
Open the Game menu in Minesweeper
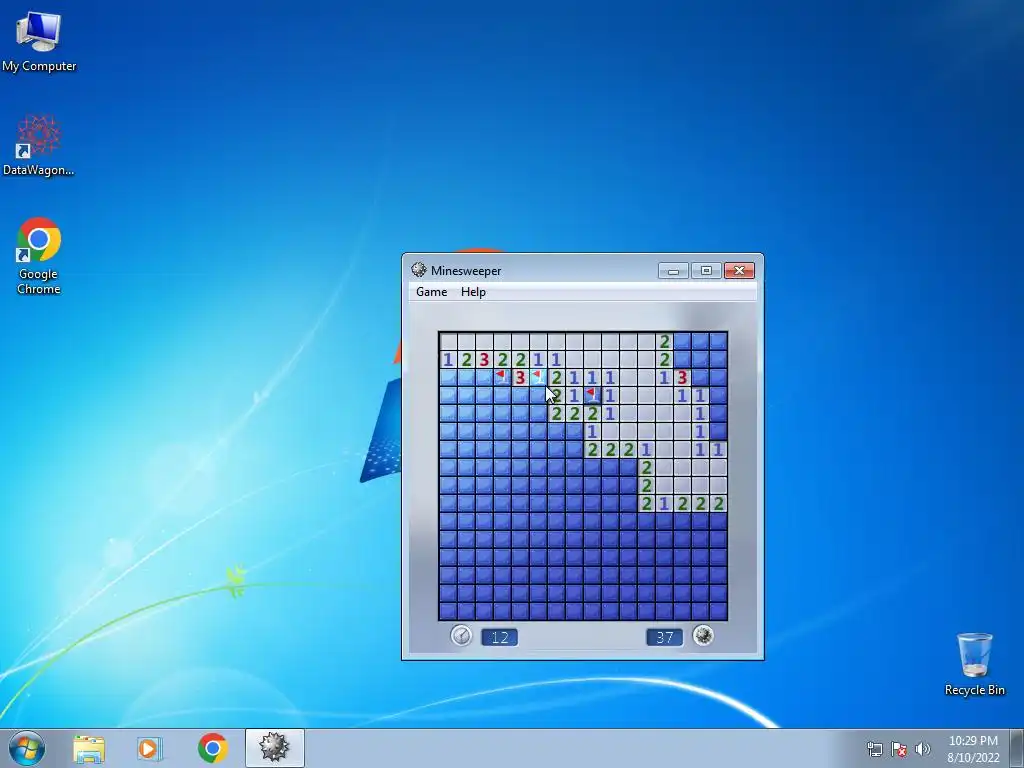click(432, 292)
